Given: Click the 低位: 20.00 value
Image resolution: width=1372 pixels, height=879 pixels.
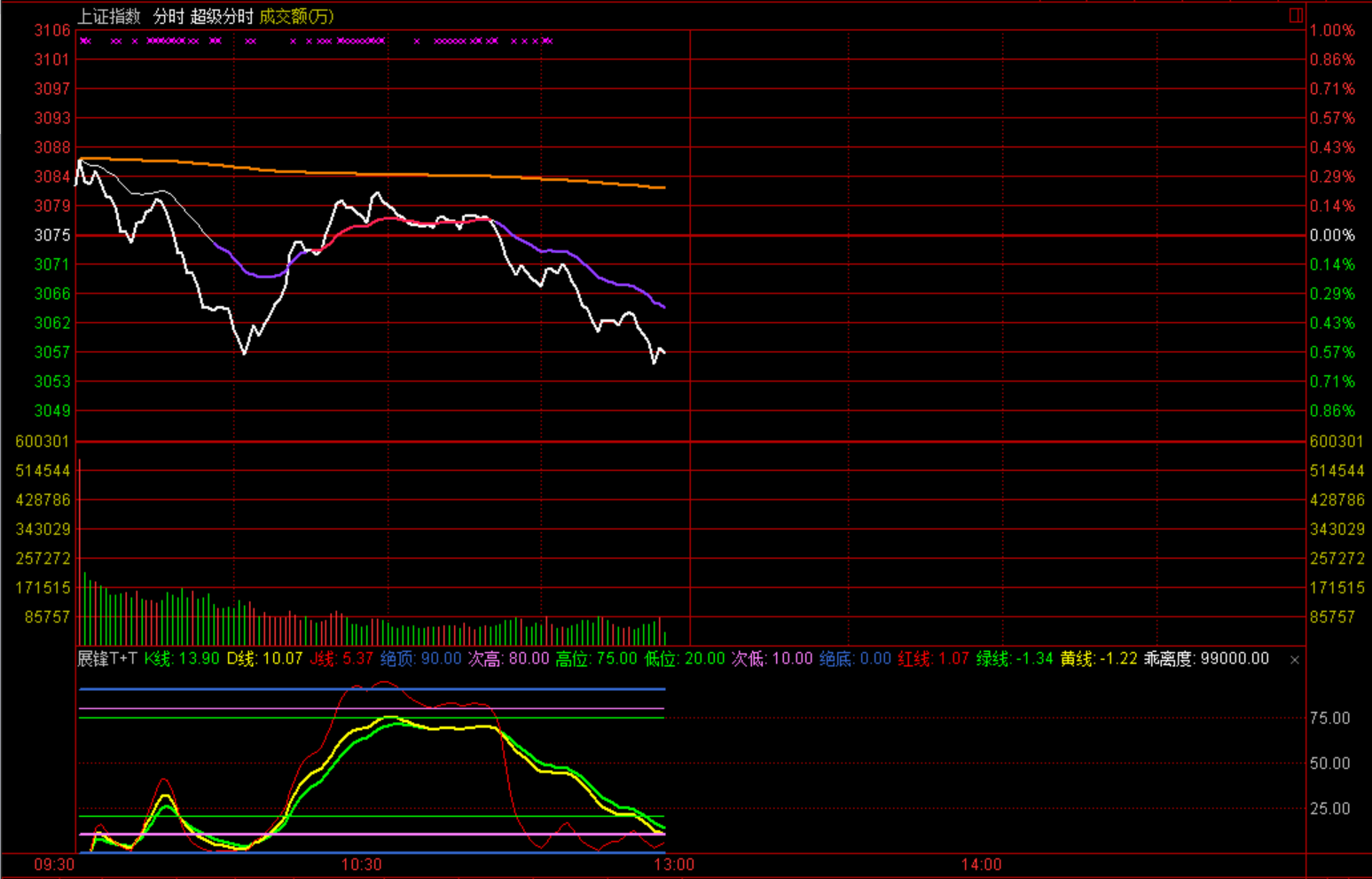Looking at the screenshot, I should 684,658.
